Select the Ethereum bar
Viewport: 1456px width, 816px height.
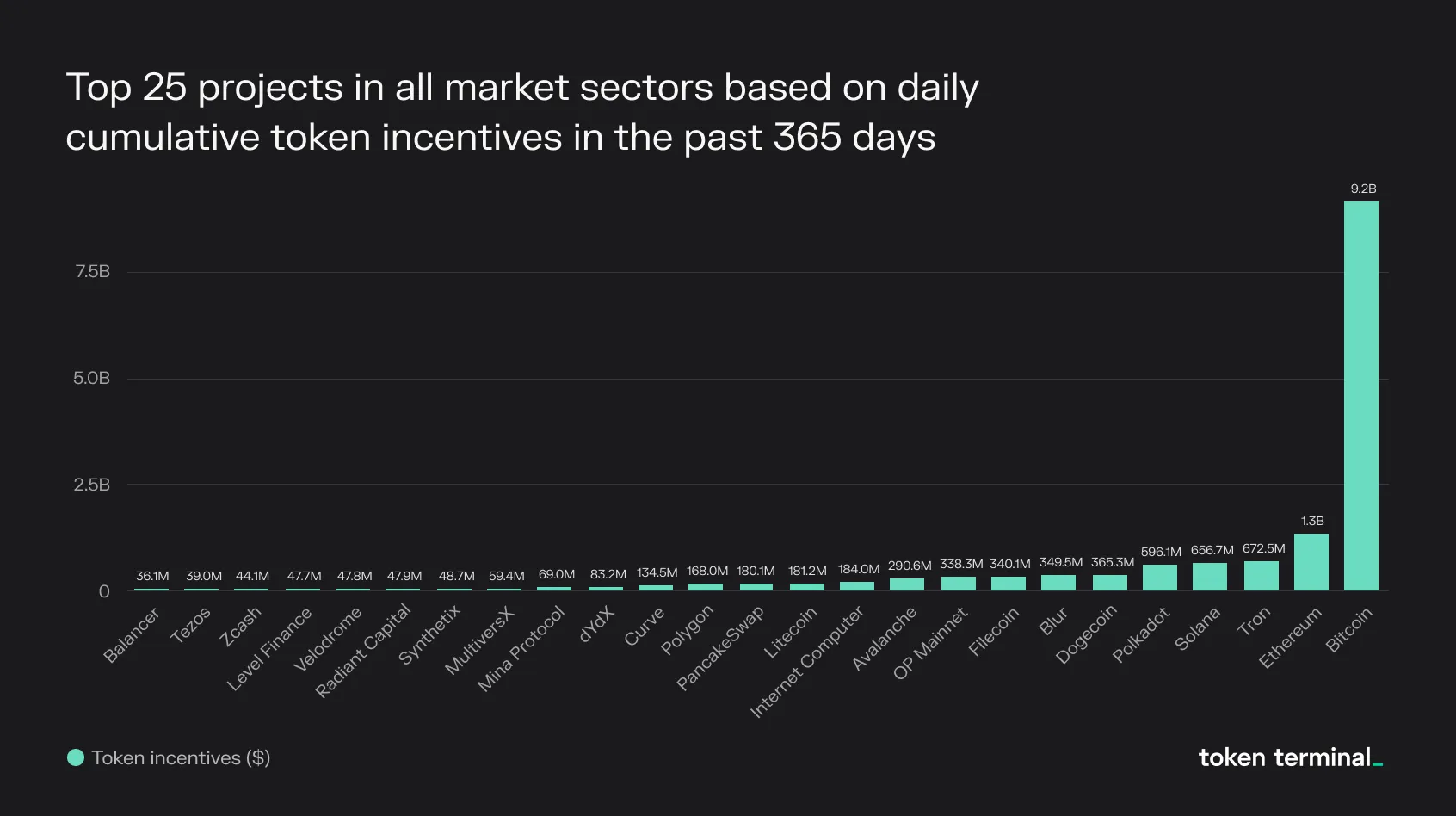pyautogui.click(x=1311, y=562)
